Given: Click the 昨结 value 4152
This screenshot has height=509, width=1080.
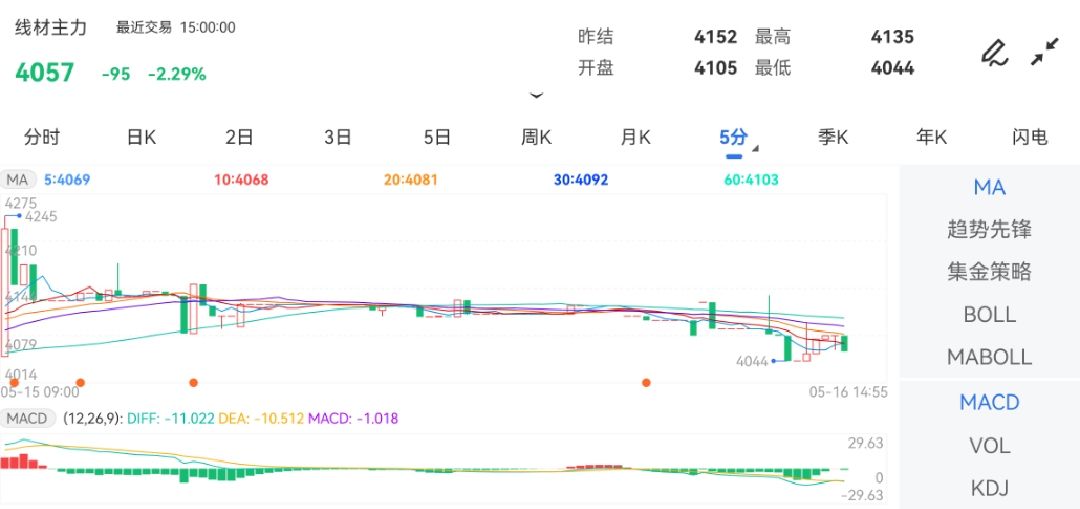Looking at the screenshot, I should pos(715,37).
